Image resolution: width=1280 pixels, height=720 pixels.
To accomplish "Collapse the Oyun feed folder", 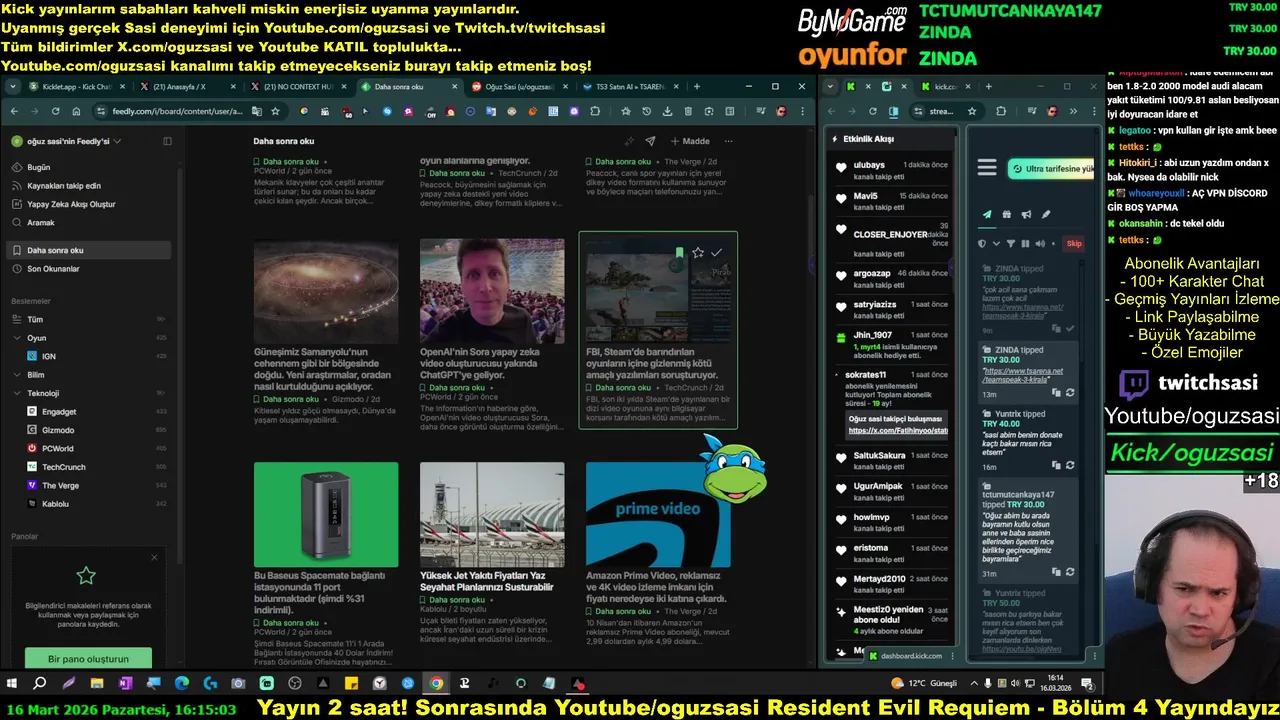I will [17, 338].
